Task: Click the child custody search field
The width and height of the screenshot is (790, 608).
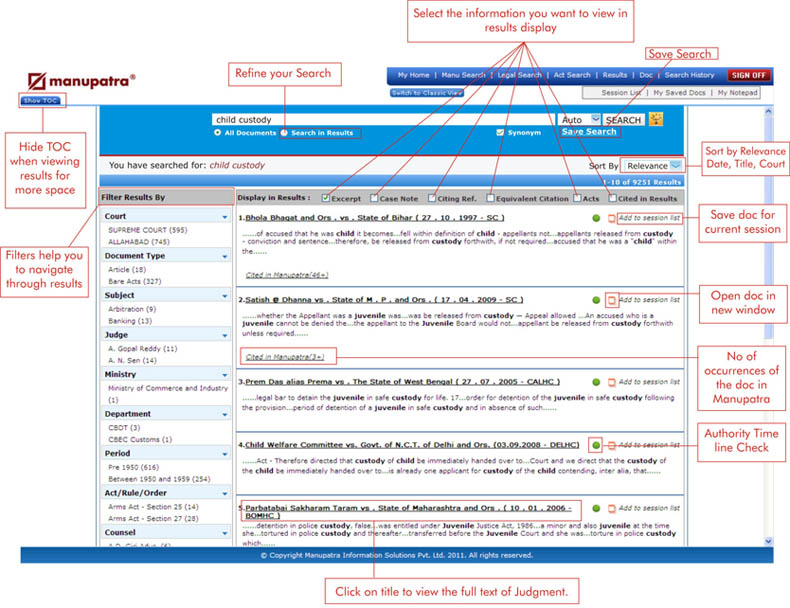Action: click(383, 119)
